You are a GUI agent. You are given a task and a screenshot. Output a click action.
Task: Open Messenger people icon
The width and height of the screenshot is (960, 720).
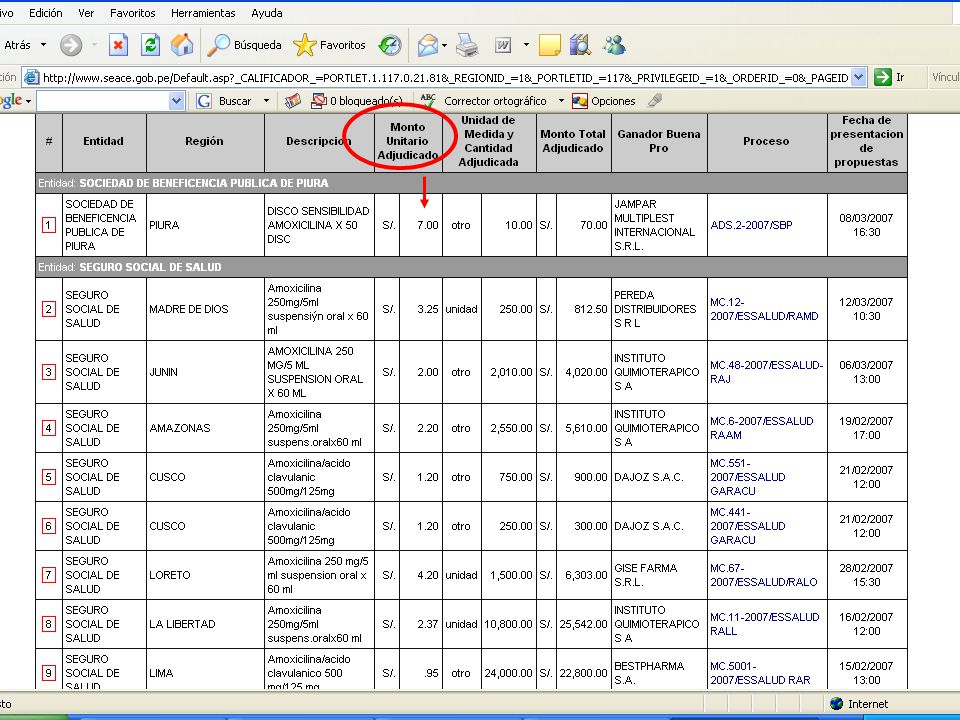tap(614, 45)
